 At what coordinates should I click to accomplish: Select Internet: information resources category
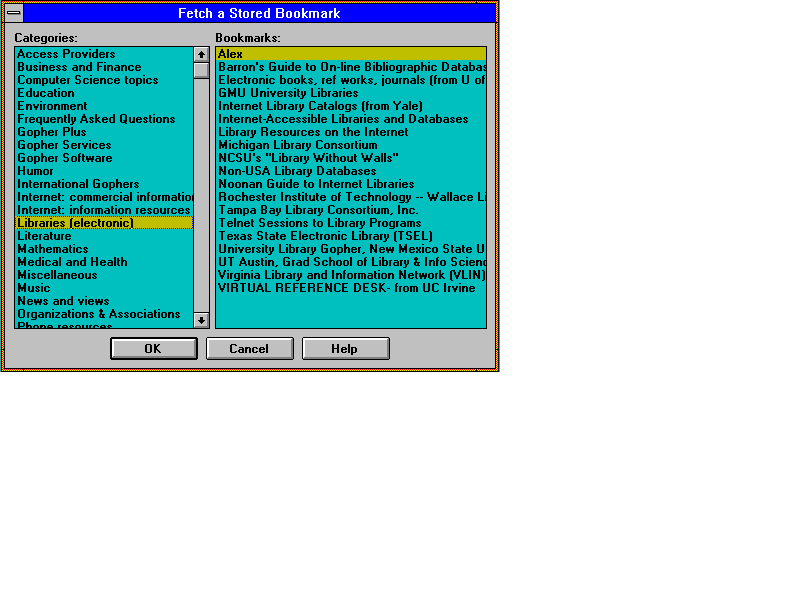click(x=104, y=210)
